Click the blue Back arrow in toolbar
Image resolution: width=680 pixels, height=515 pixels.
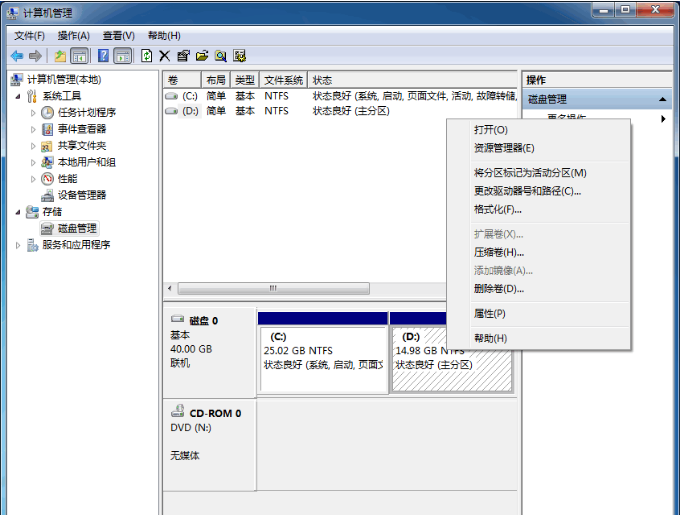pyautogui.click(x=17, y=56)
